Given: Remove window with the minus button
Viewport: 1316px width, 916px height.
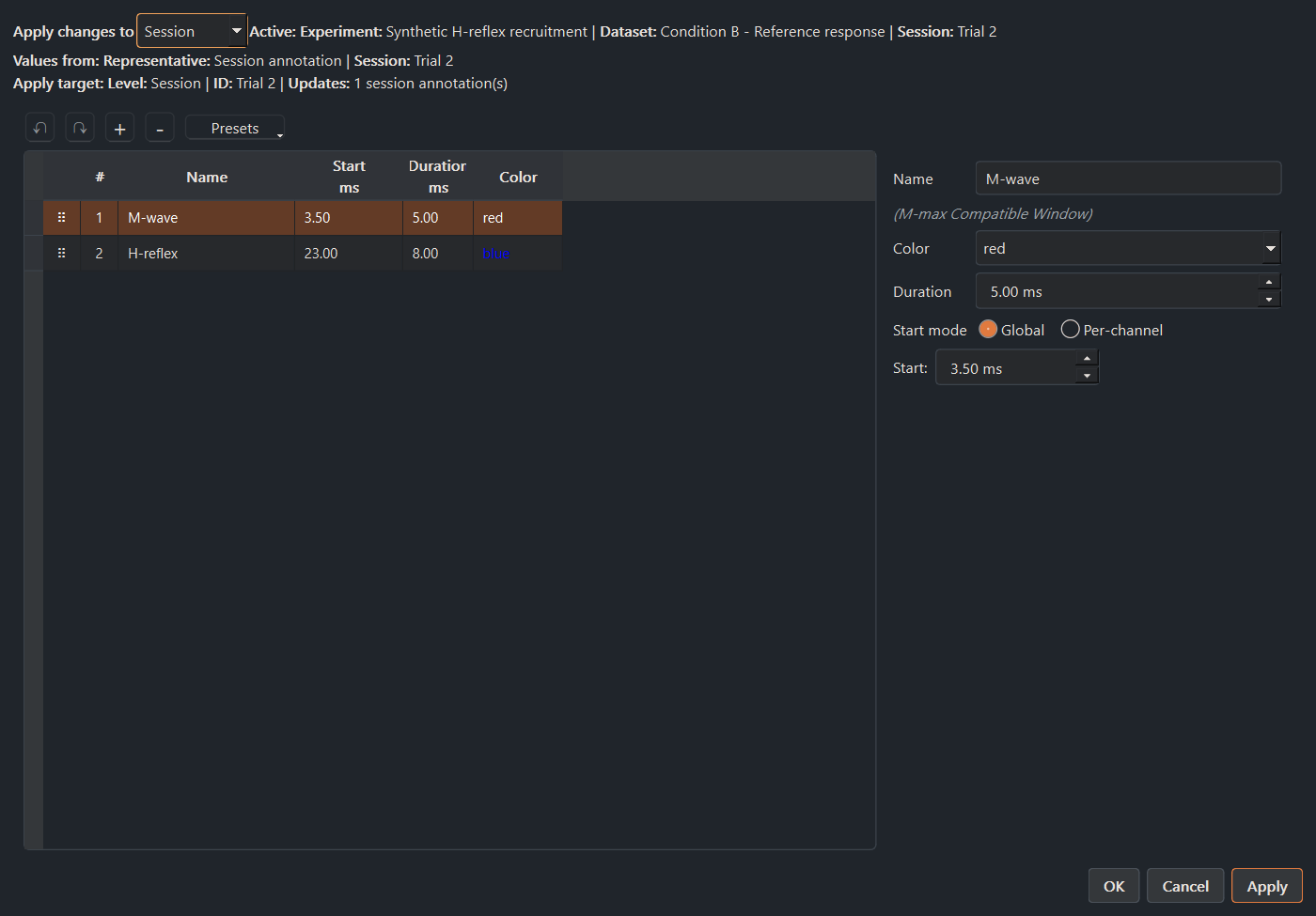Looking at the screenshot, I should pos(160,128).
